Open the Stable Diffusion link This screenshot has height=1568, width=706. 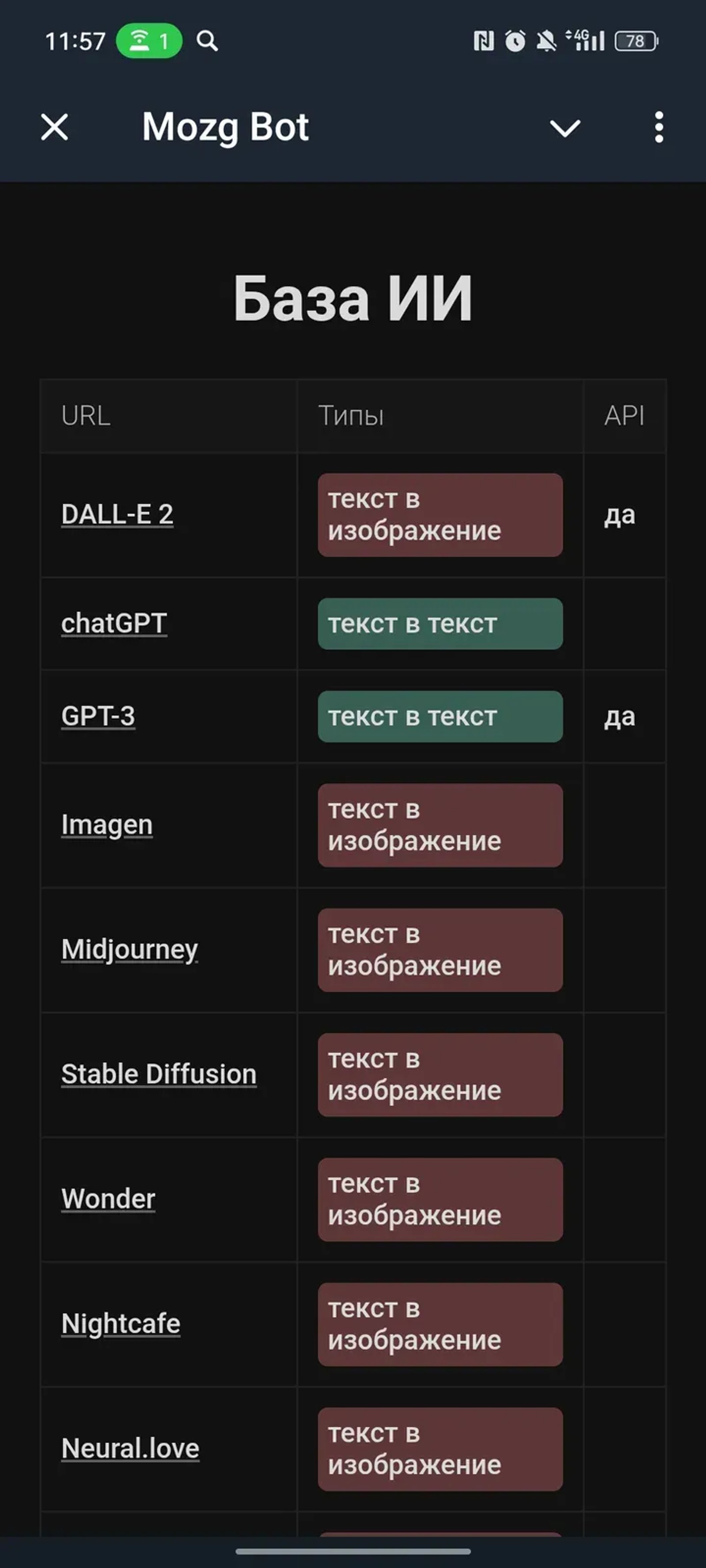pos(159,1074)
